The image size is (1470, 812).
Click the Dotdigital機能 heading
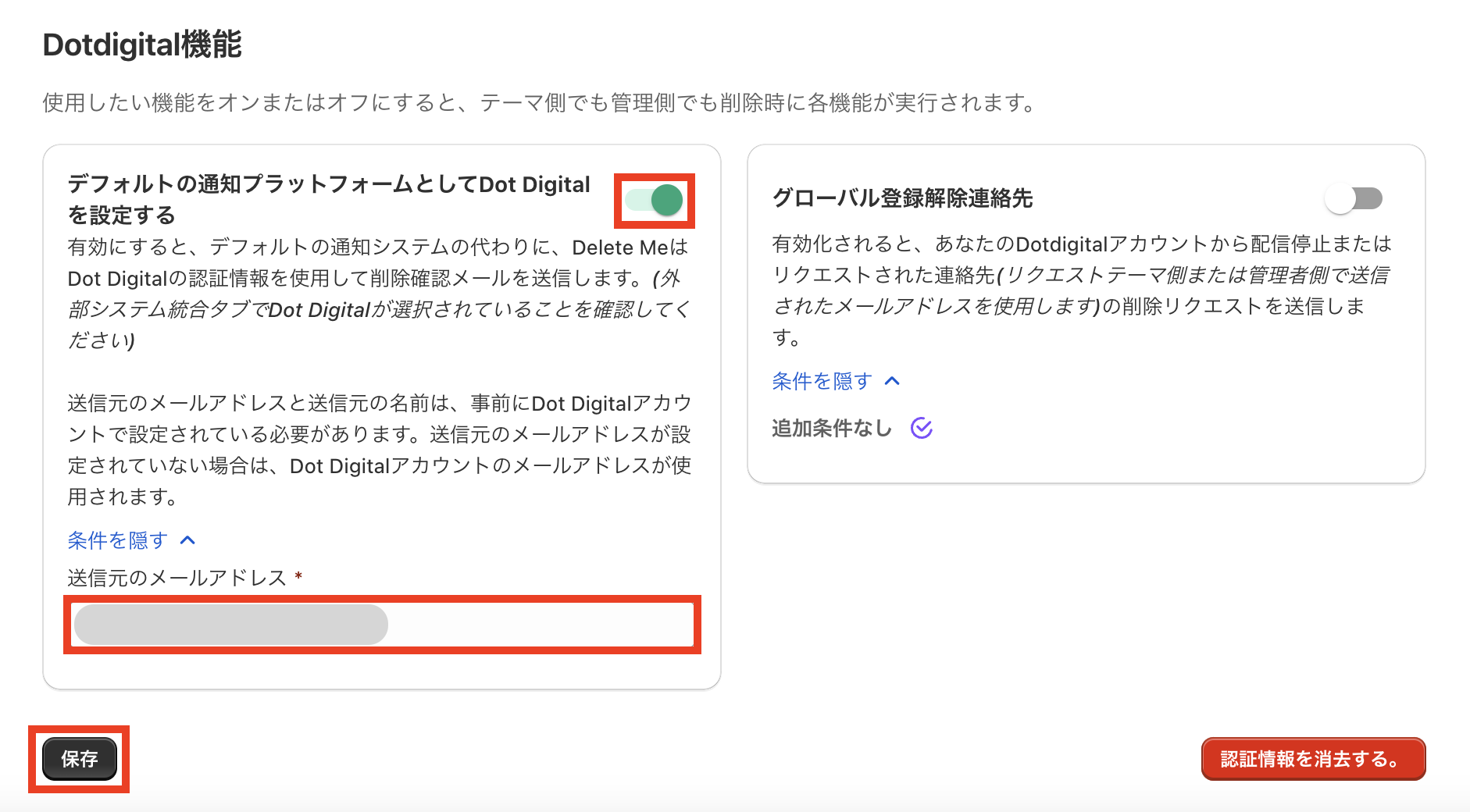[142, 45]
